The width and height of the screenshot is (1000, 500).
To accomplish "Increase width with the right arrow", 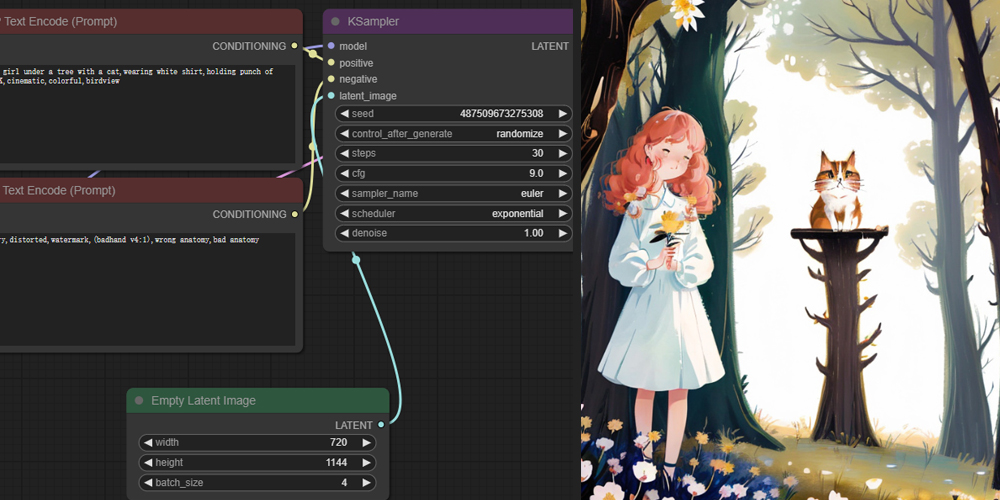I will 366,443.
